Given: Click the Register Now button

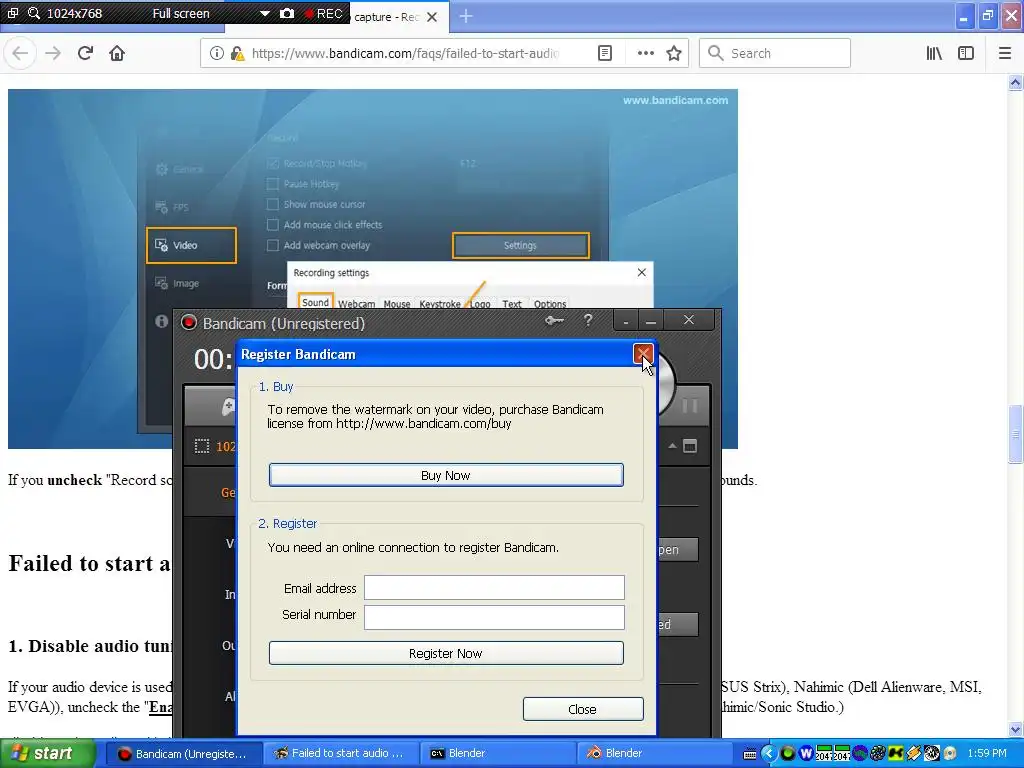Looking at the screenshot, I should click(446, 653).
